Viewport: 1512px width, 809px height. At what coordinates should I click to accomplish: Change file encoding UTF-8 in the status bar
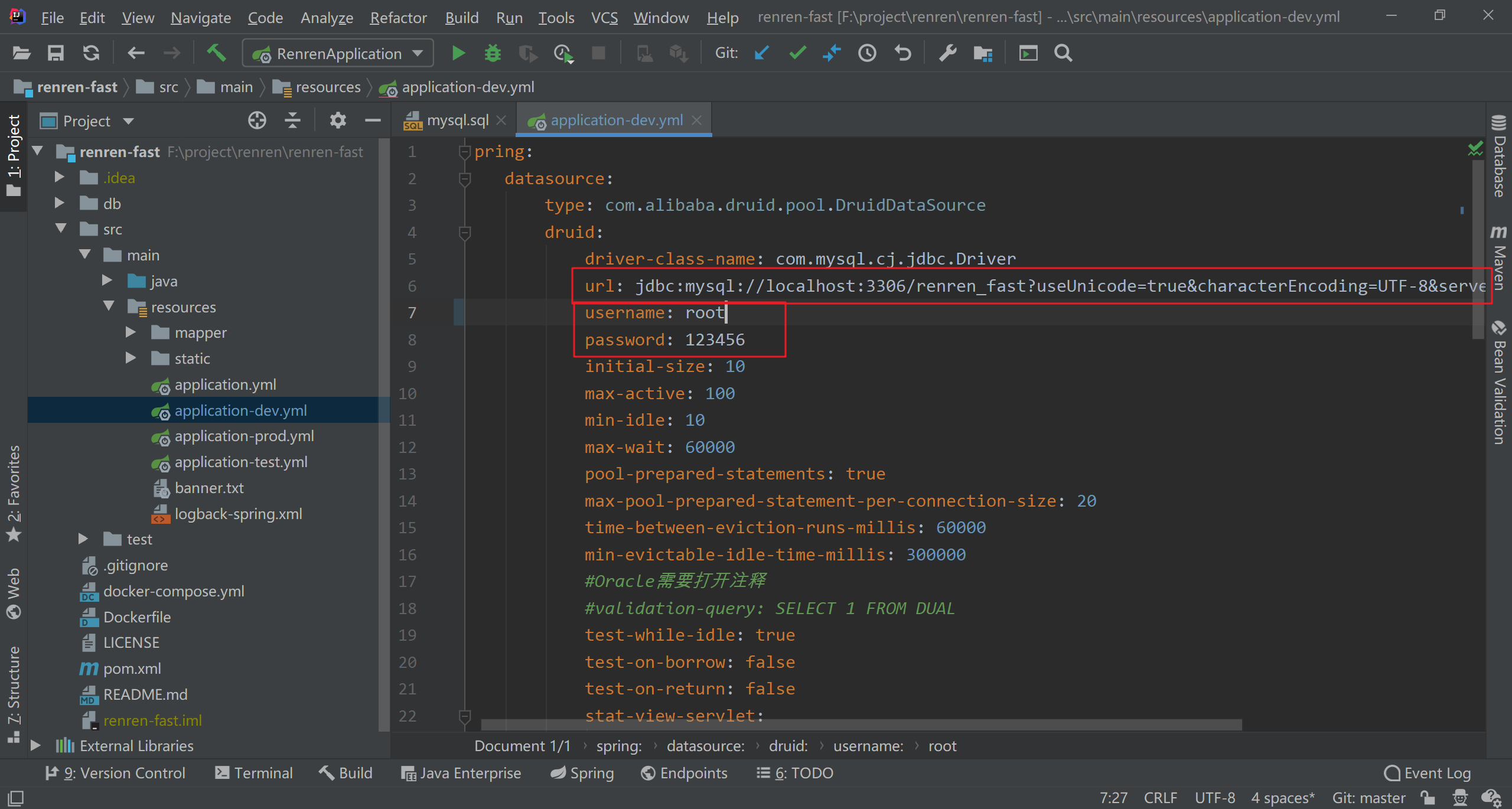pyautogui.click(x=1215, y=798)
